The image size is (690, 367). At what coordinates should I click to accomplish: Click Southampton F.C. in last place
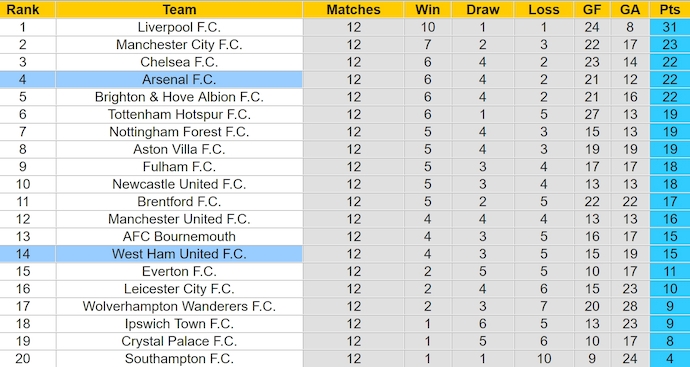click(x=179, y=359)
